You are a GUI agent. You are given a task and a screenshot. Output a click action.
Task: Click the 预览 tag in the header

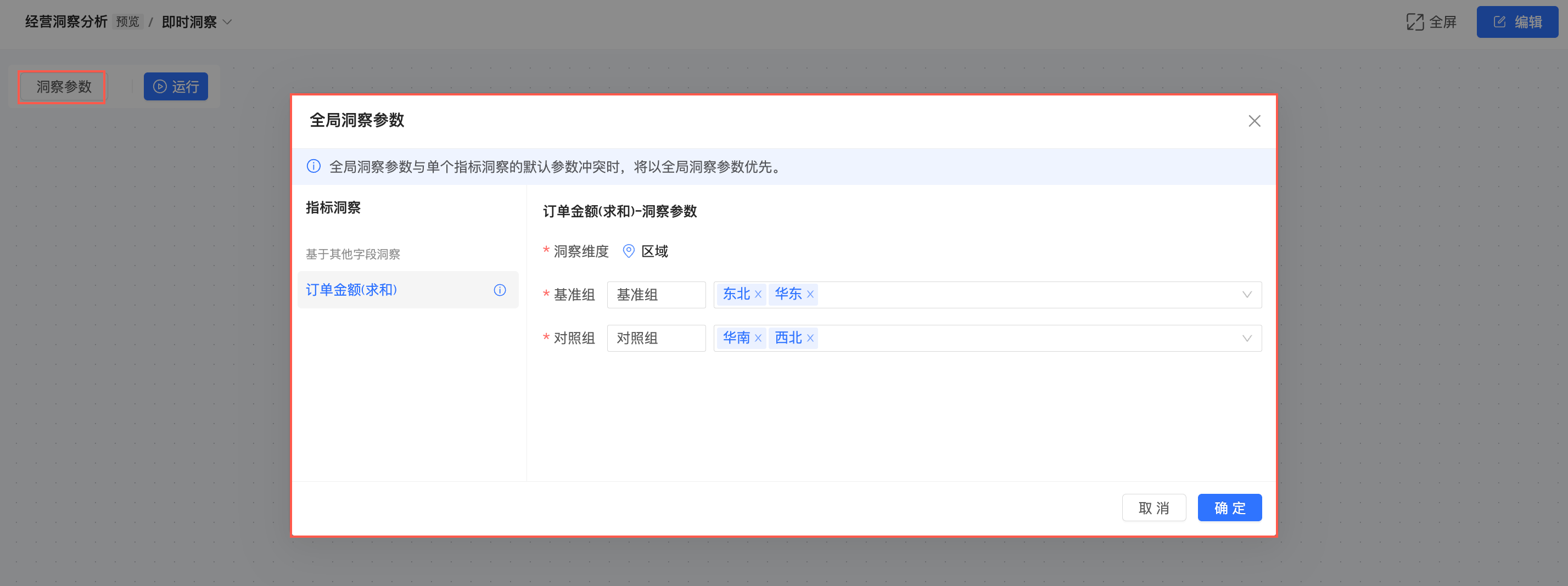coord(128,22)
